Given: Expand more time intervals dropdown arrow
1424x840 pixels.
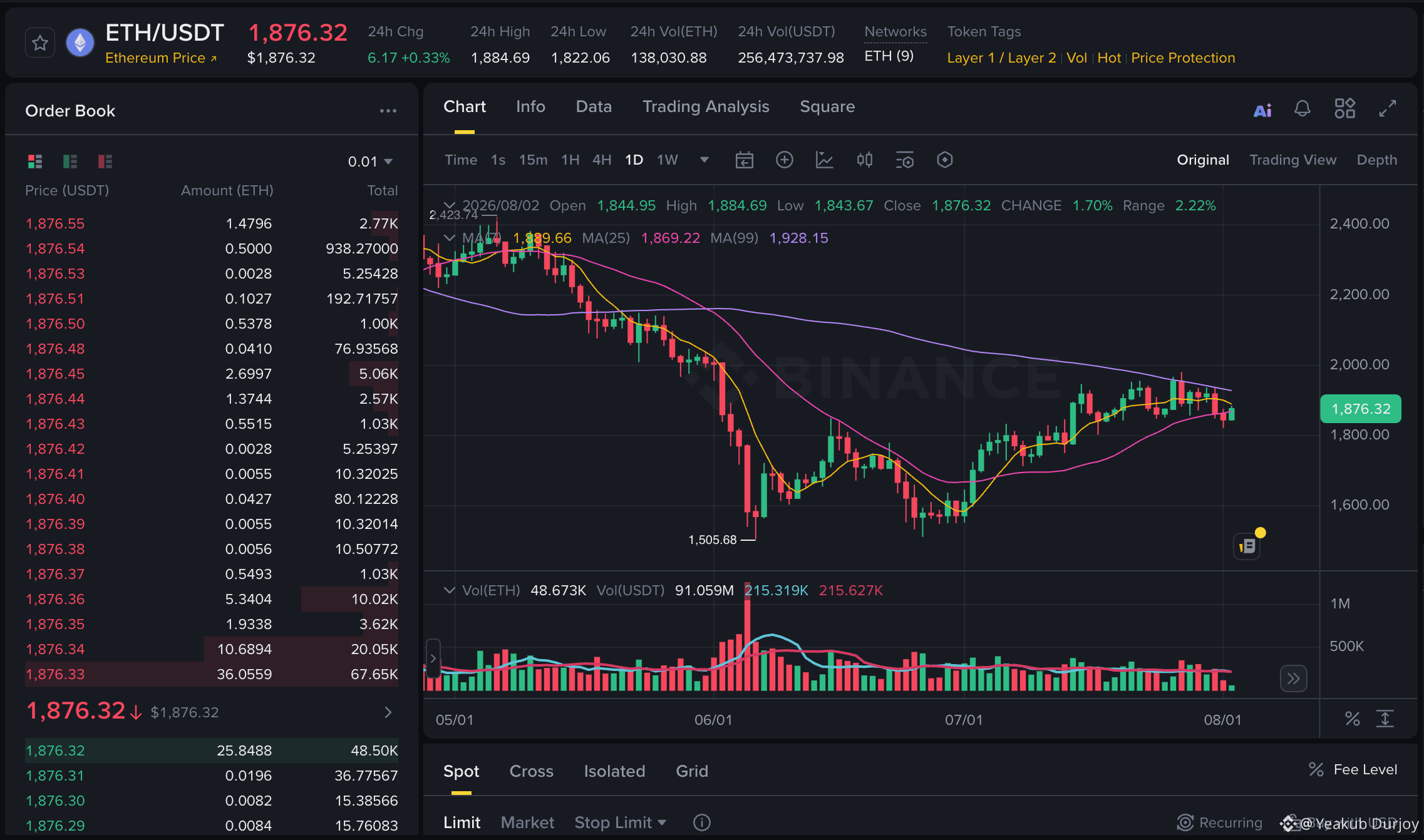Looking at the screenshot, I should (704, 160).
